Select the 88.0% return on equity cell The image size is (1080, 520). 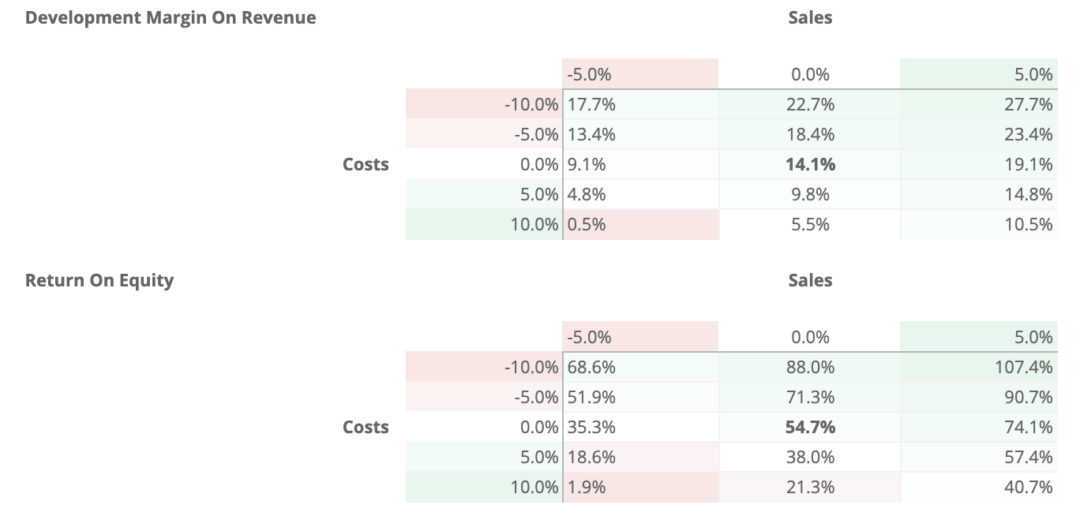coord(809,367)
